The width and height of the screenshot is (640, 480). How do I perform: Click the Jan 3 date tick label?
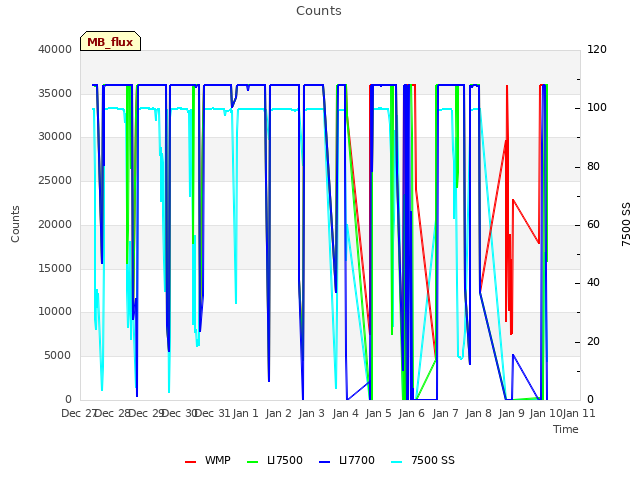[x=312, y=413]
